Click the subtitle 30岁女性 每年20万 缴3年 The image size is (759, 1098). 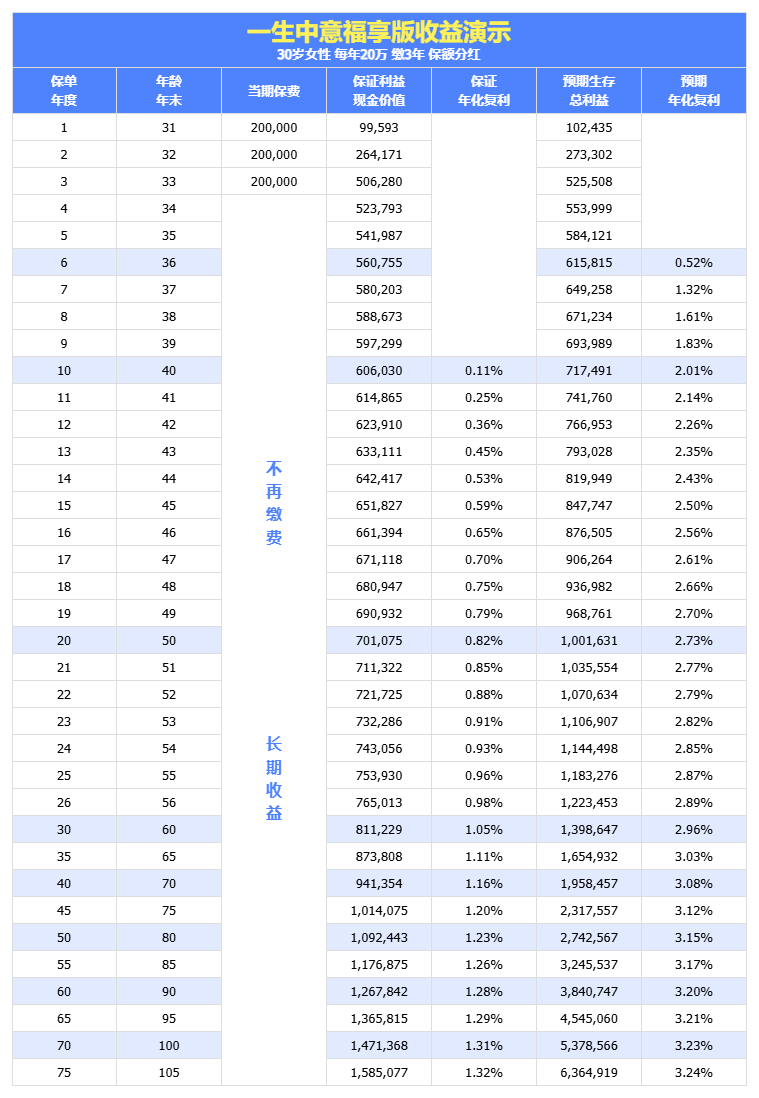(x=379, y=54)
